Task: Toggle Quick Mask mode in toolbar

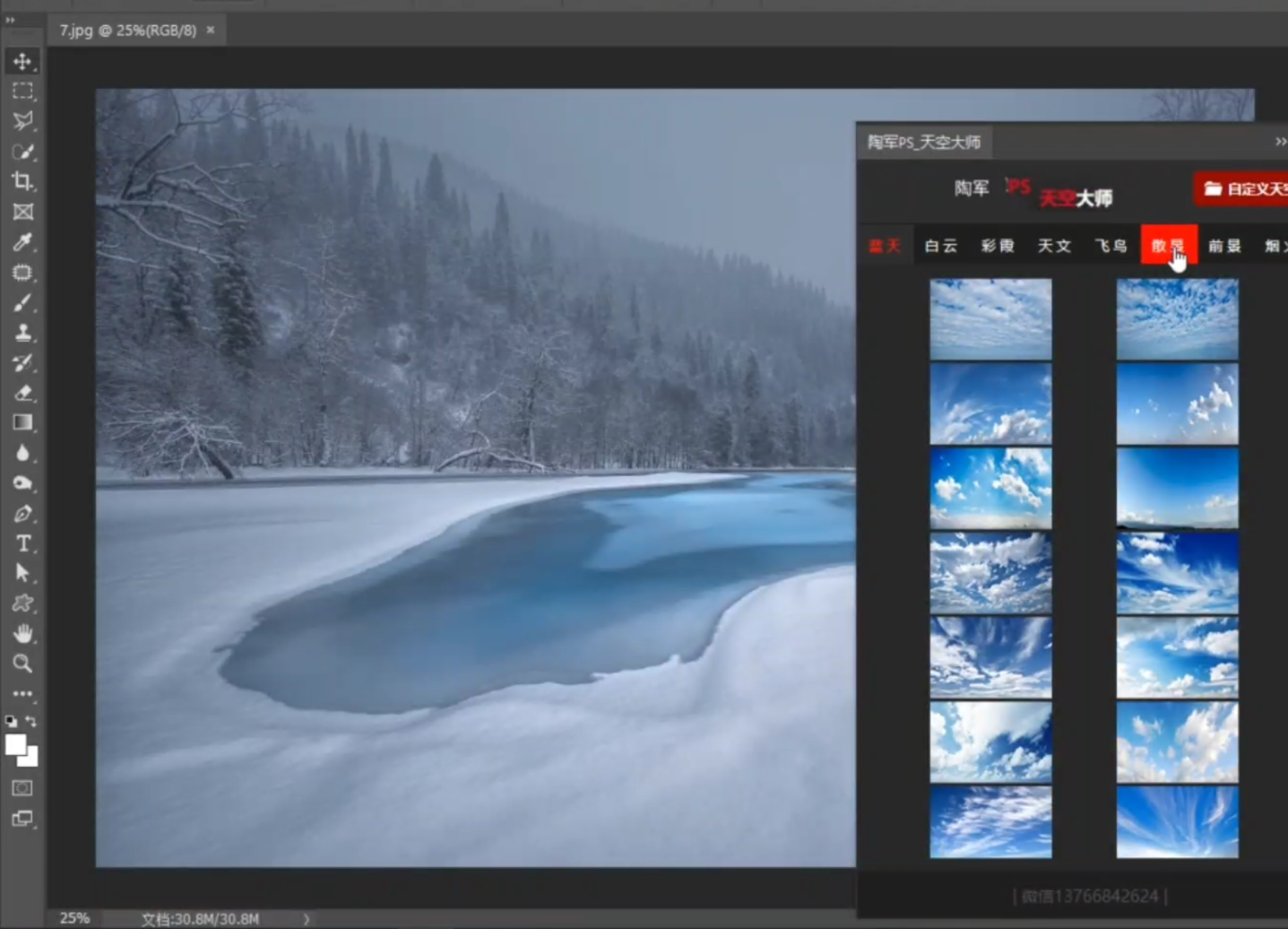Action: [22, 788]
